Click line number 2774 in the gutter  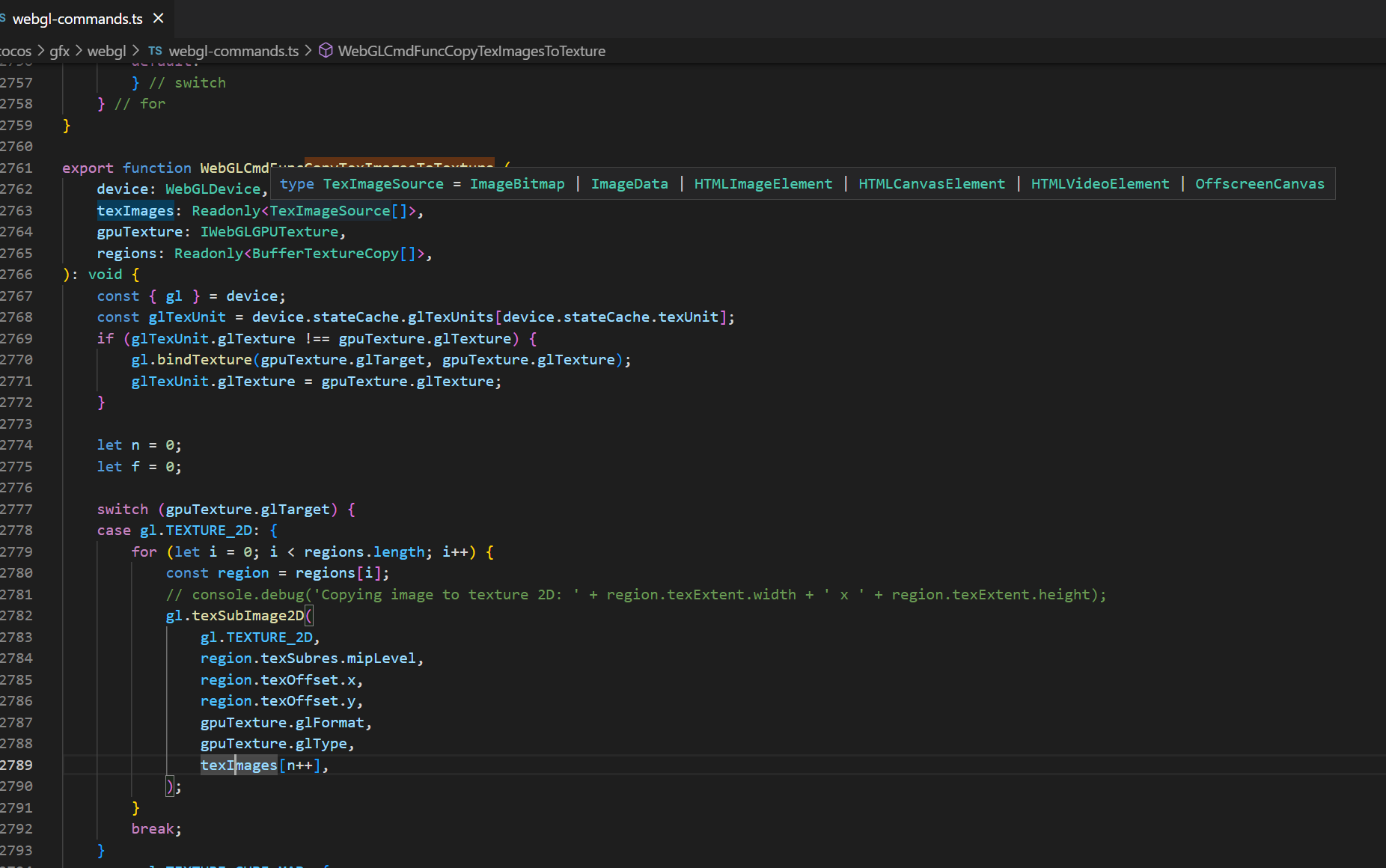coord(16,445)
